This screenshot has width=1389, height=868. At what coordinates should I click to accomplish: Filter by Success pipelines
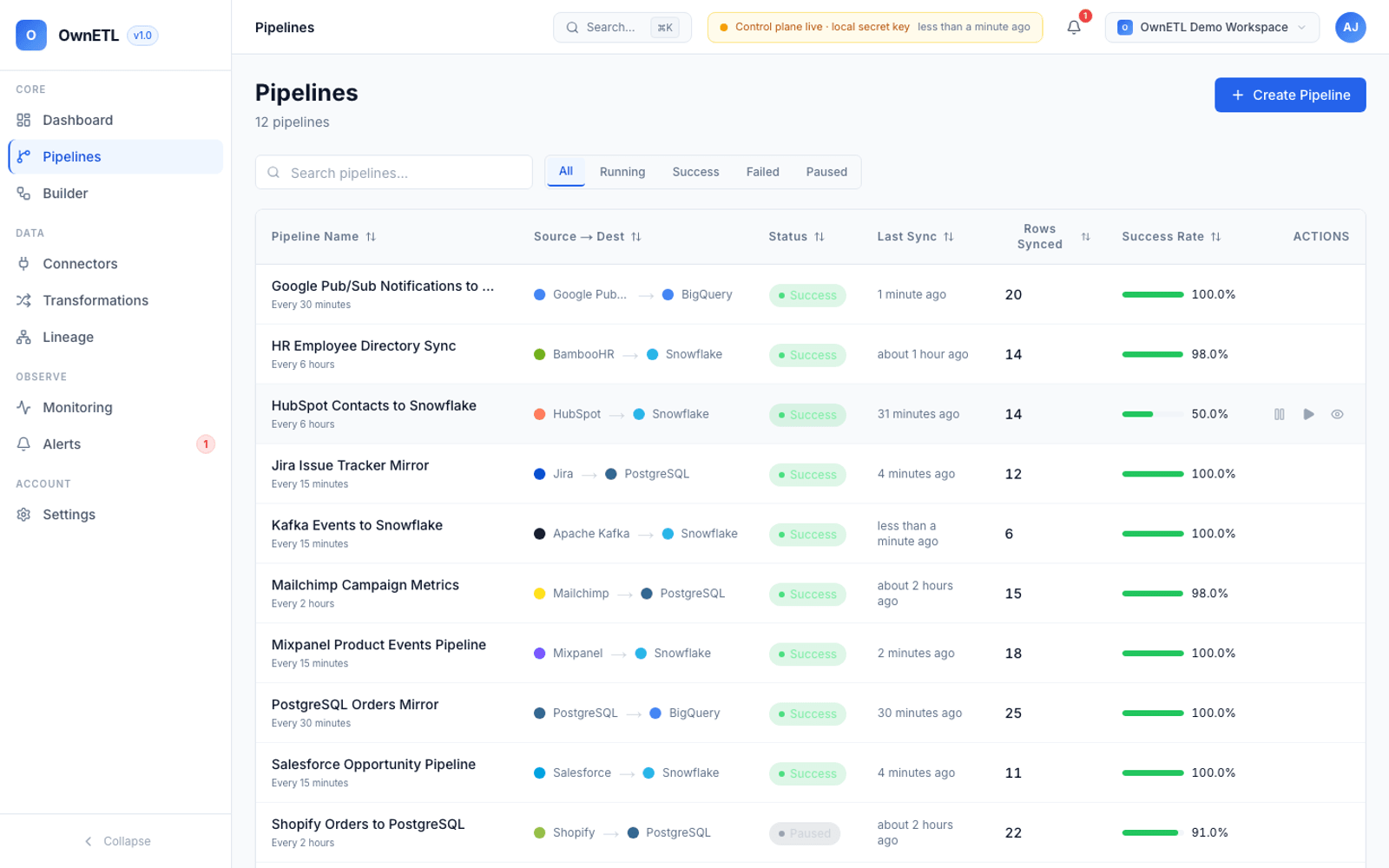pos(695,172)
